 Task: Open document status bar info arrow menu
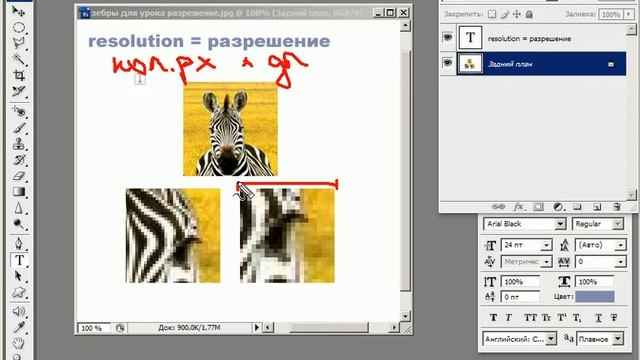[256, 327]
